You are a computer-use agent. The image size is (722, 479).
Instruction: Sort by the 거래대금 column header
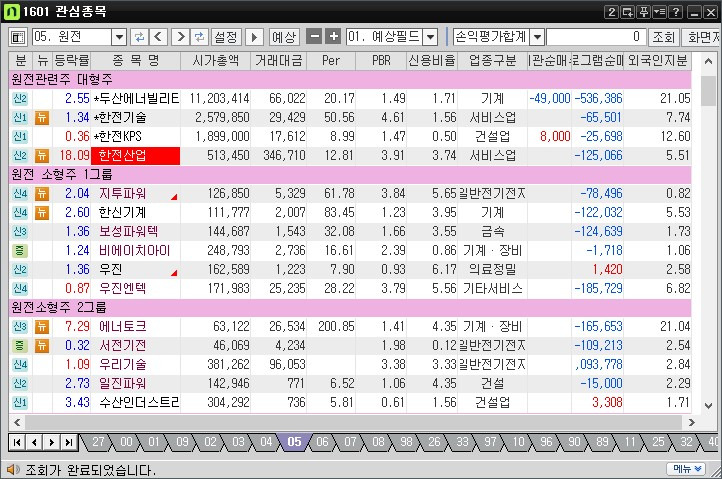[x=278, y=61]
